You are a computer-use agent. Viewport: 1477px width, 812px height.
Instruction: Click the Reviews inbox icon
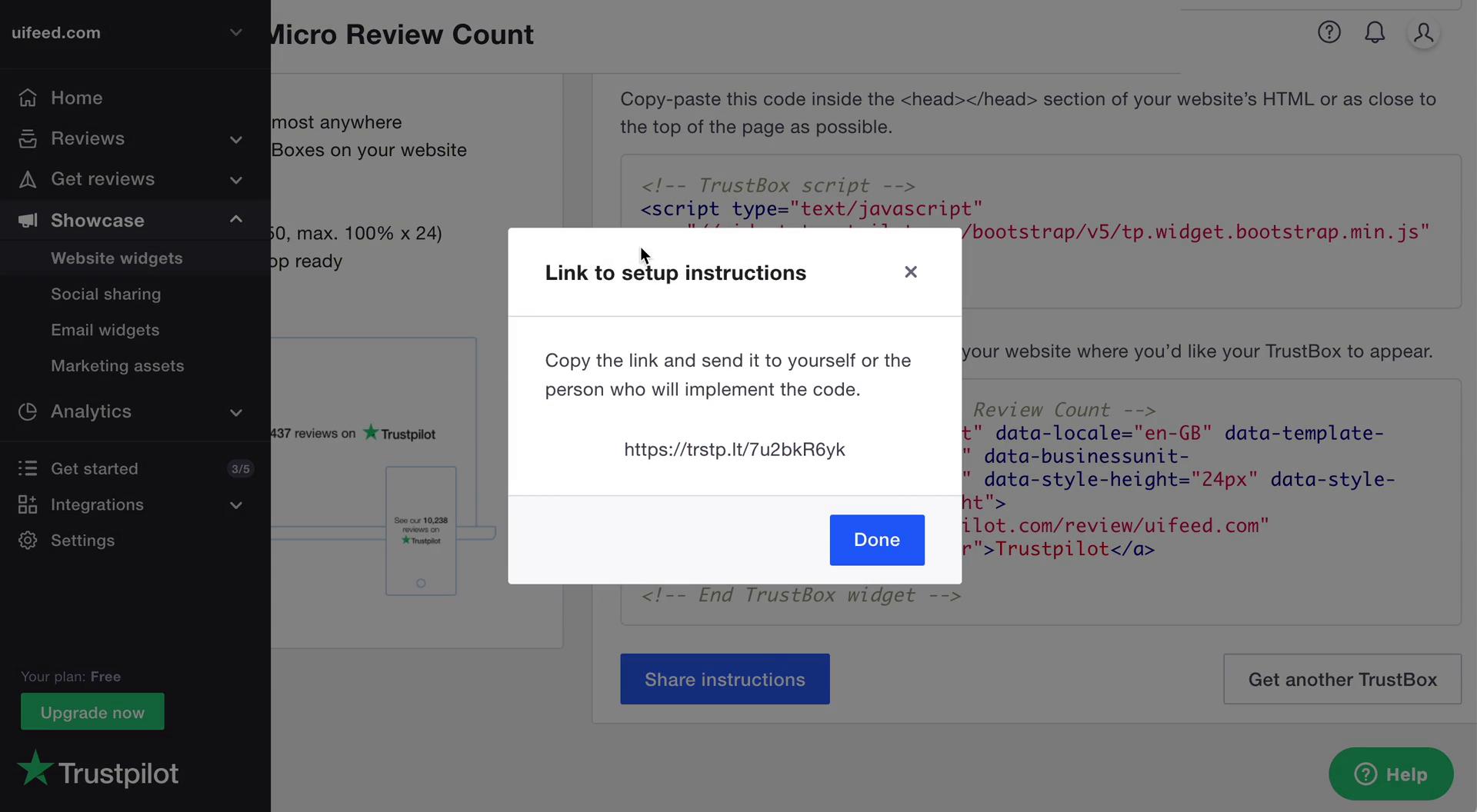click(x=28, y=138)
